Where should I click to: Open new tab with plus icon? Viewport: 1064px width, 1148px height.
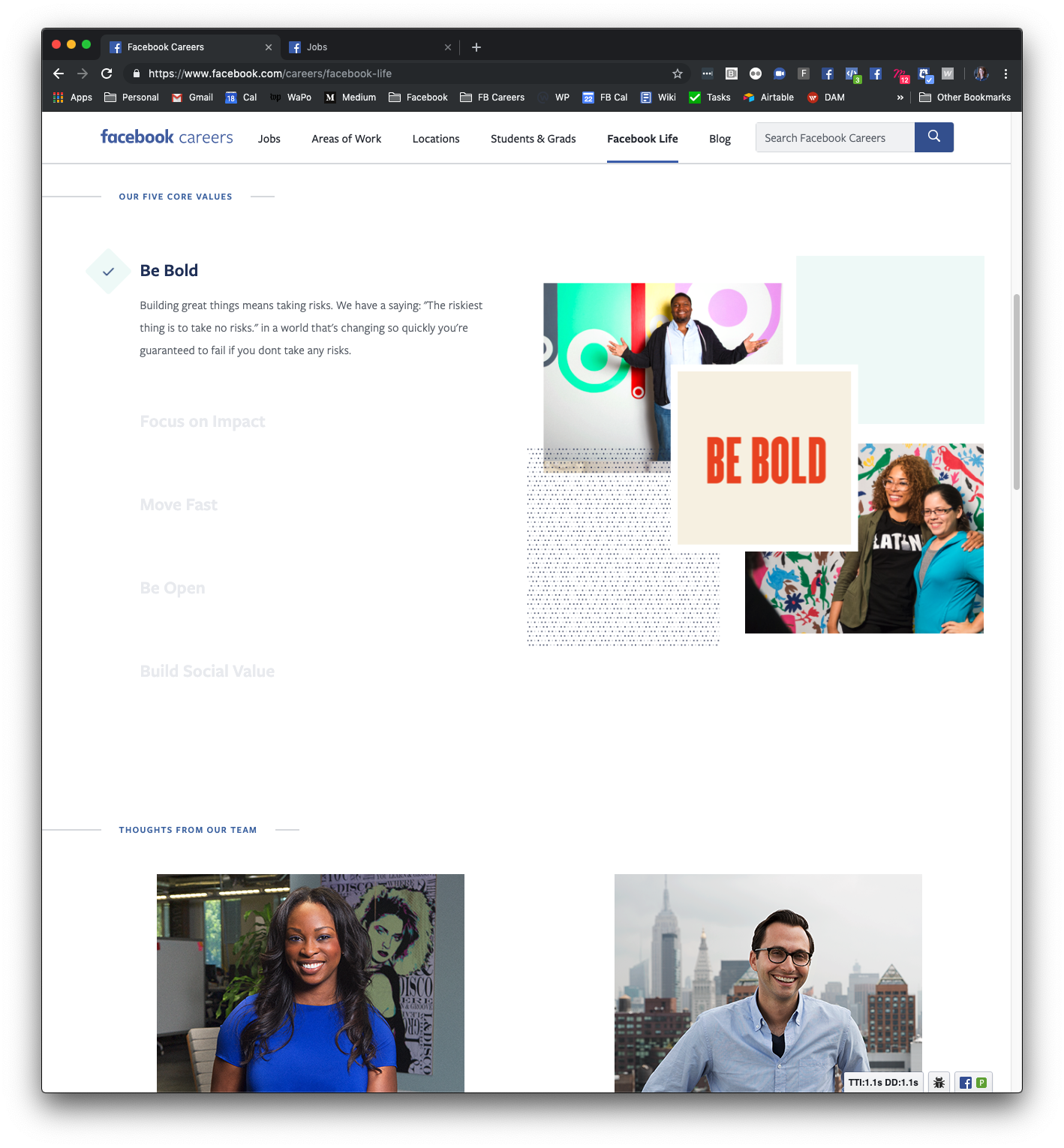pos(476,47)
